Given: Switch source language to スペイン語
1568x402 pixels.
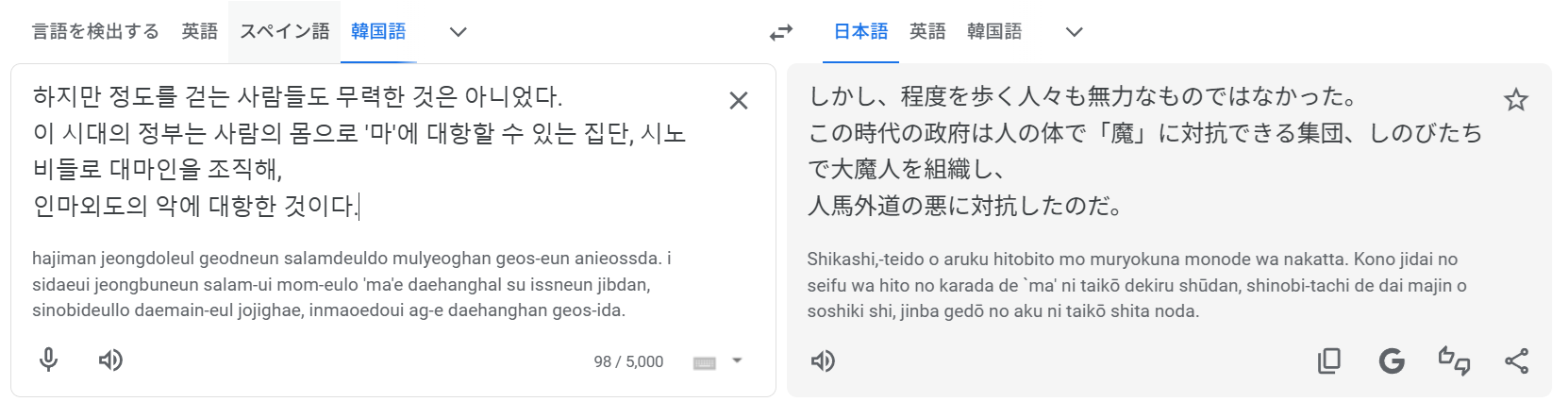Looking at the screenshot, I should point(284,32).
